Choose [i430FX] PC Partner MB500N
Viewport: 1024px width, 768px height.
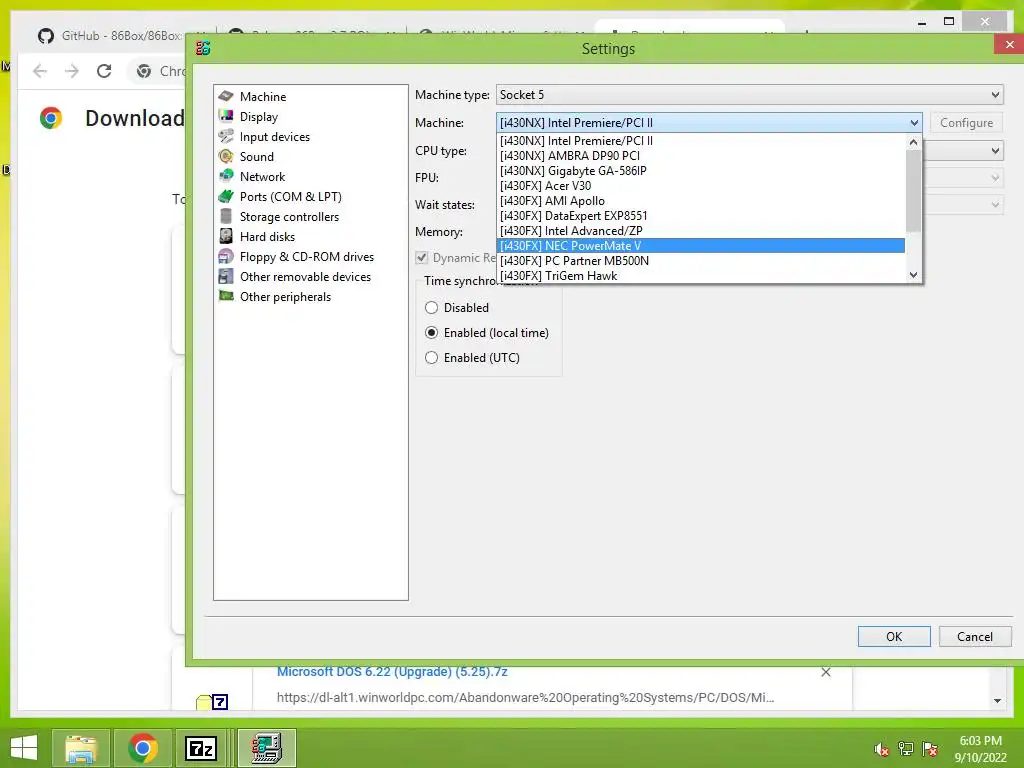click(x=701, y=261)
